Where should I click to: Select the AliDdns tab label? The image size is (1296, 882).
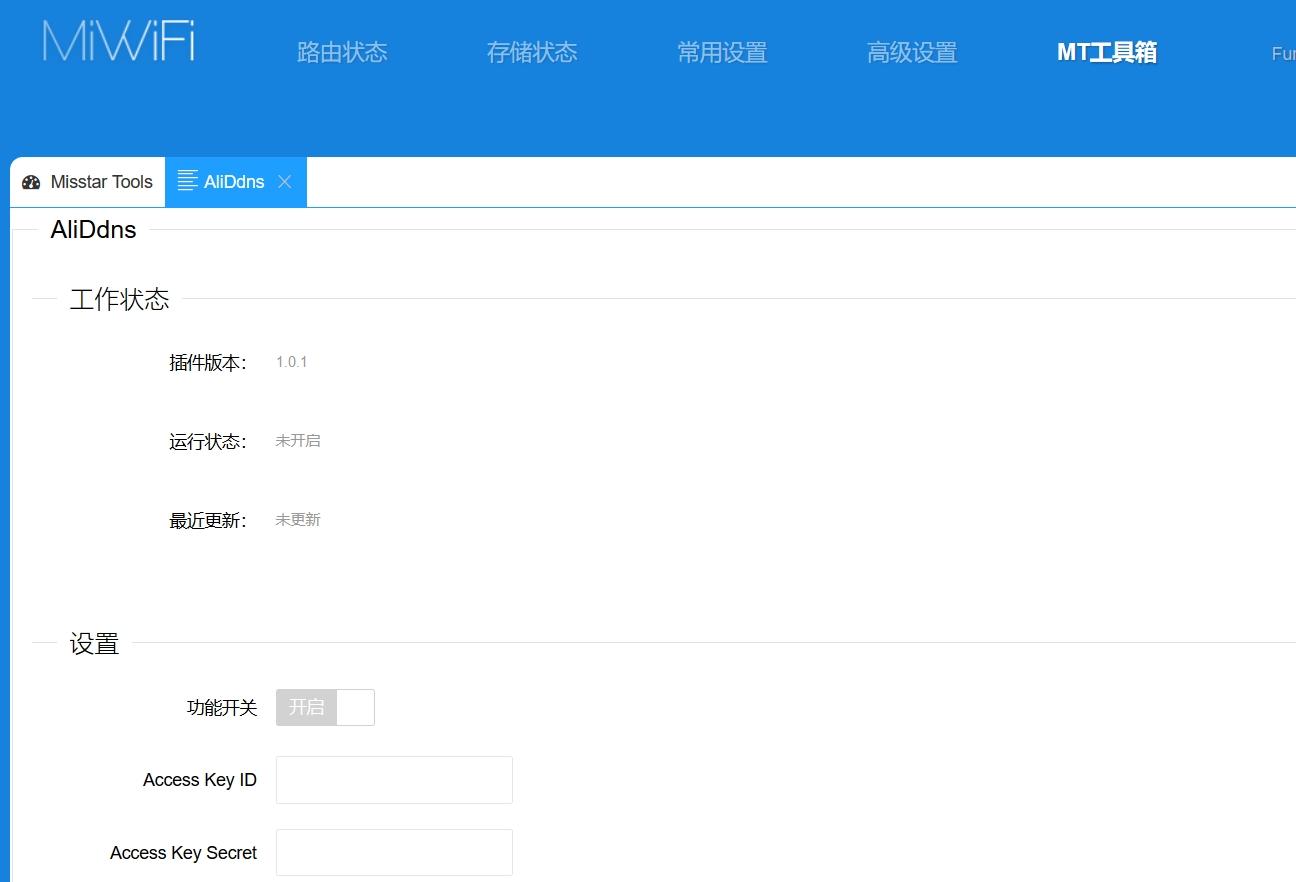point(234,182)
